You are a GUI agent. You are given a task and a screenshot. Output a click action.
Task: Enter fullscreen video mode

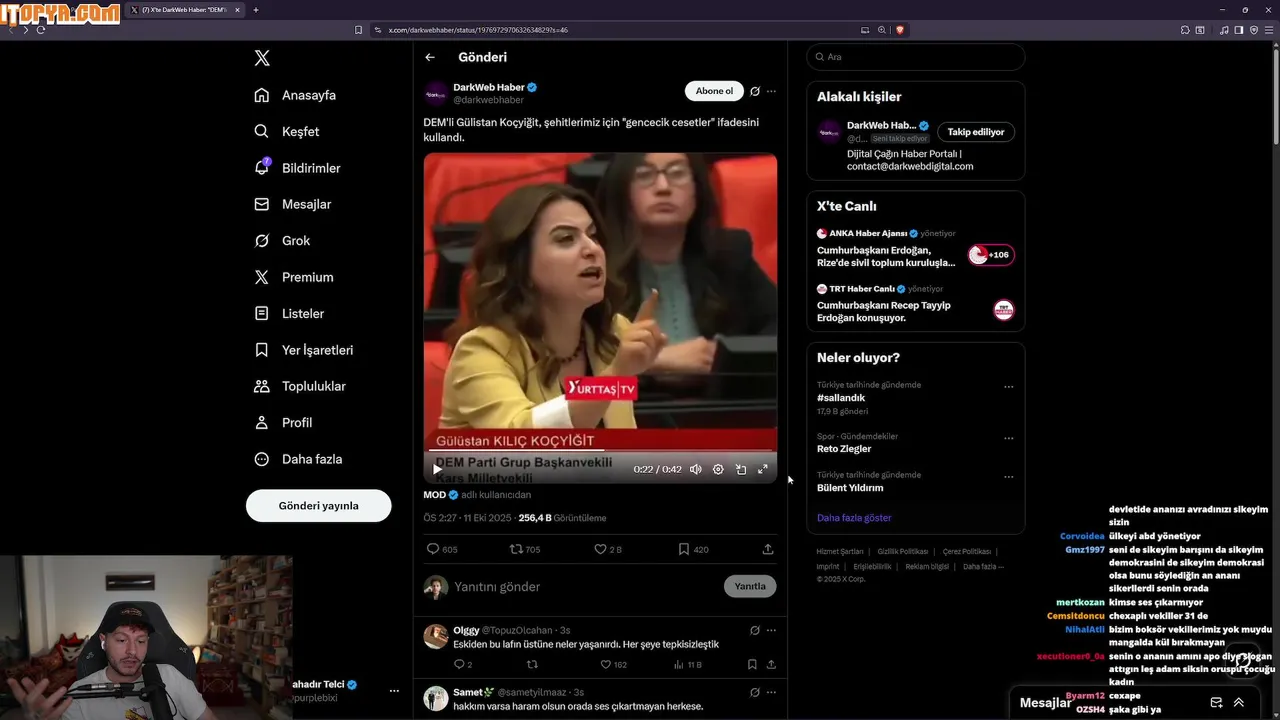pyautogui.click(x=763, y=469)
